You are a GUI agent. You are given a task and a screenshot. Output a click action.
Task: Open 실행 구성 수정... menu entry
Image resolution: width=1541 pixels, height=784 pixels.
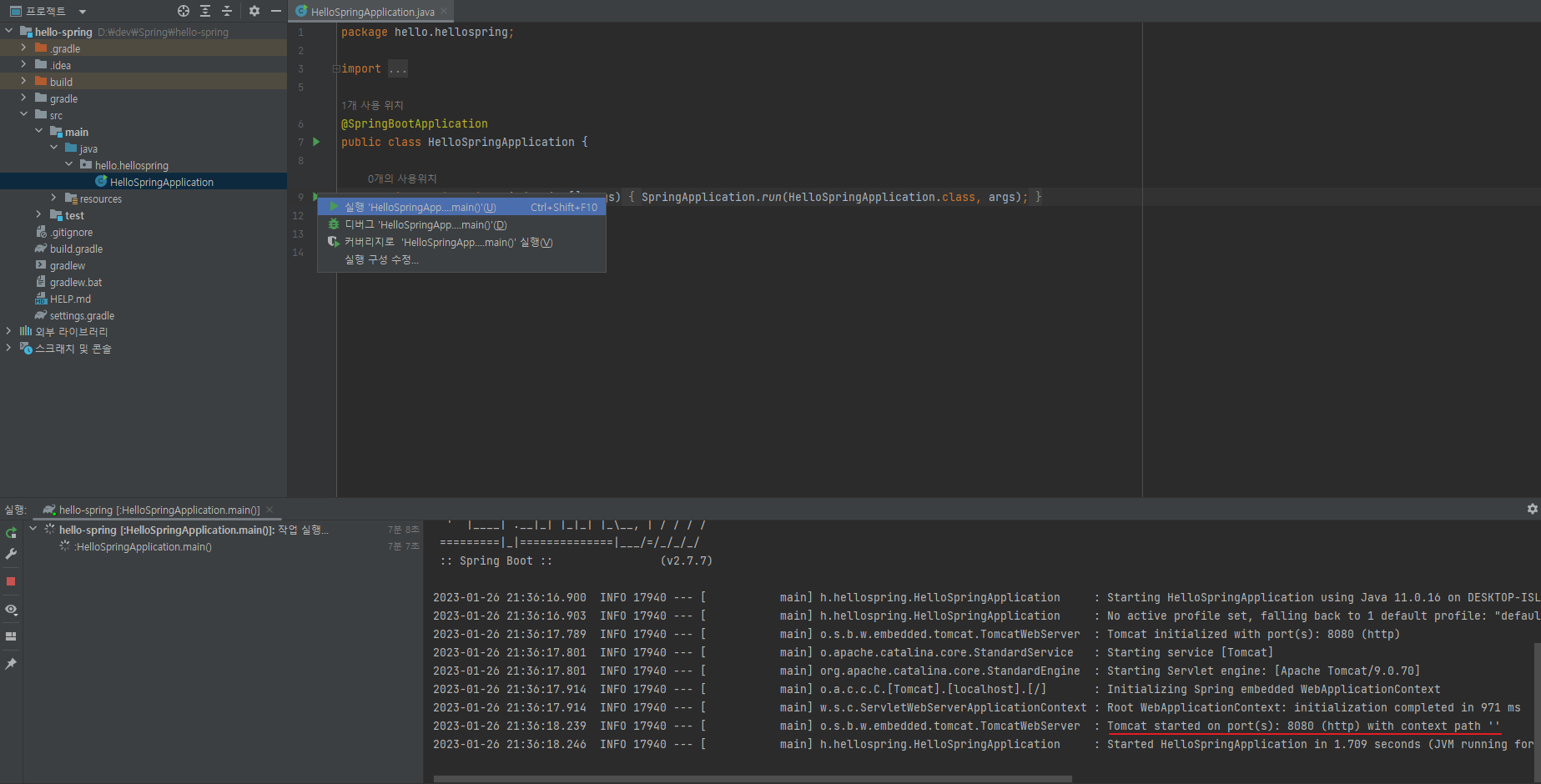(461, 259)
